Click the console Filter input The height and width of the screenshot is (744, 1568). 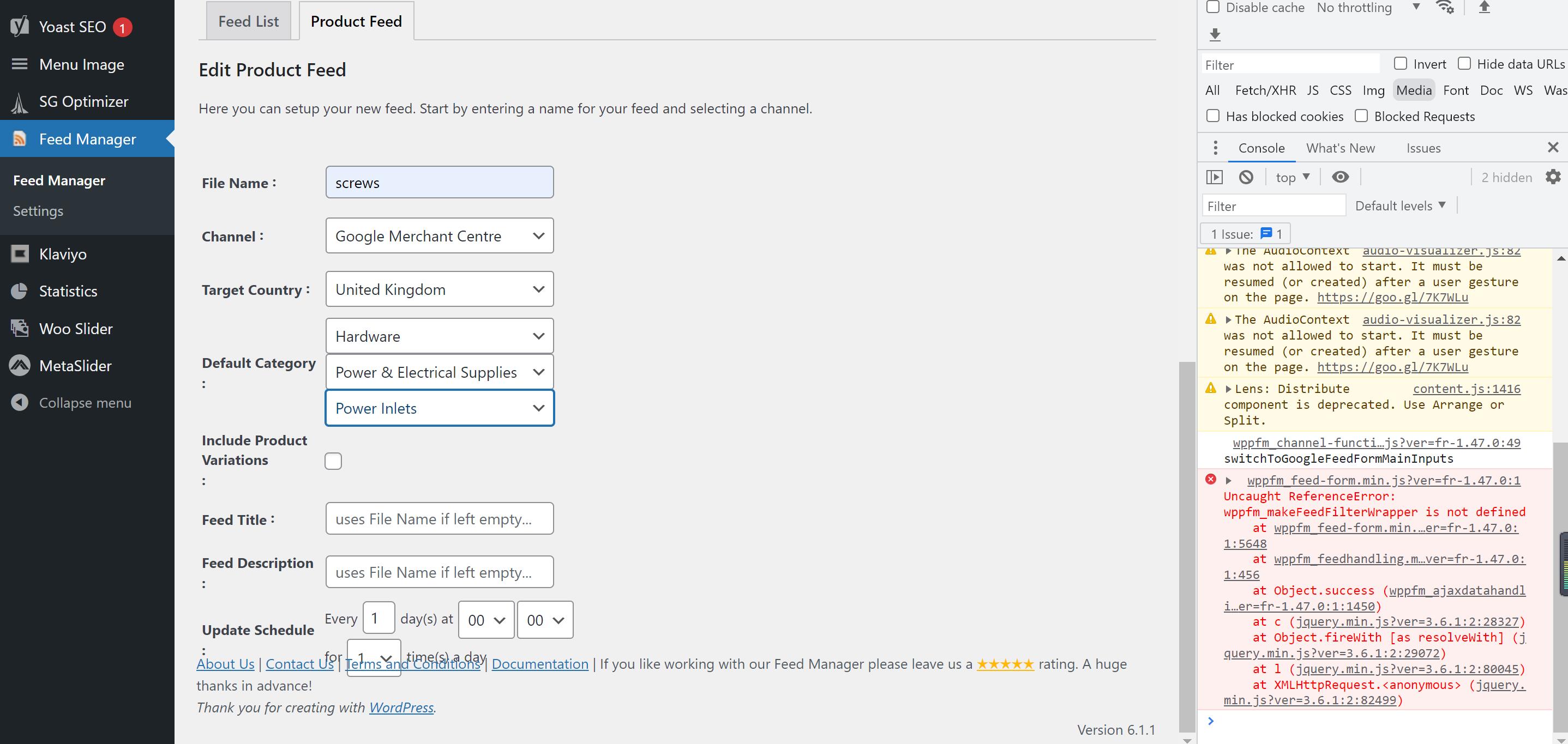pyautogui.click(x=1273, y=205)
